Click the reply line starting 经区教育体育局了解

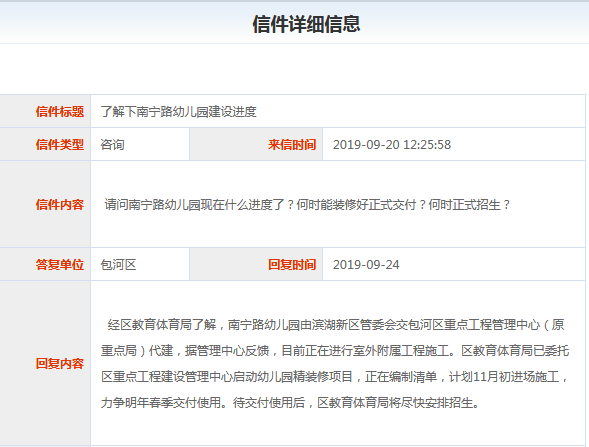336,325
